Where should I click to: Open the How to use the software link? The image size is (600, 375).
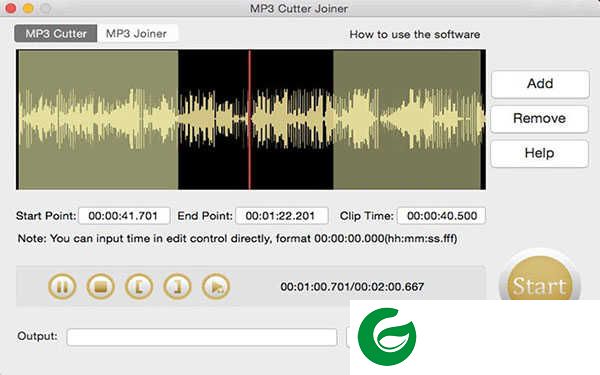tap(414, 34)
